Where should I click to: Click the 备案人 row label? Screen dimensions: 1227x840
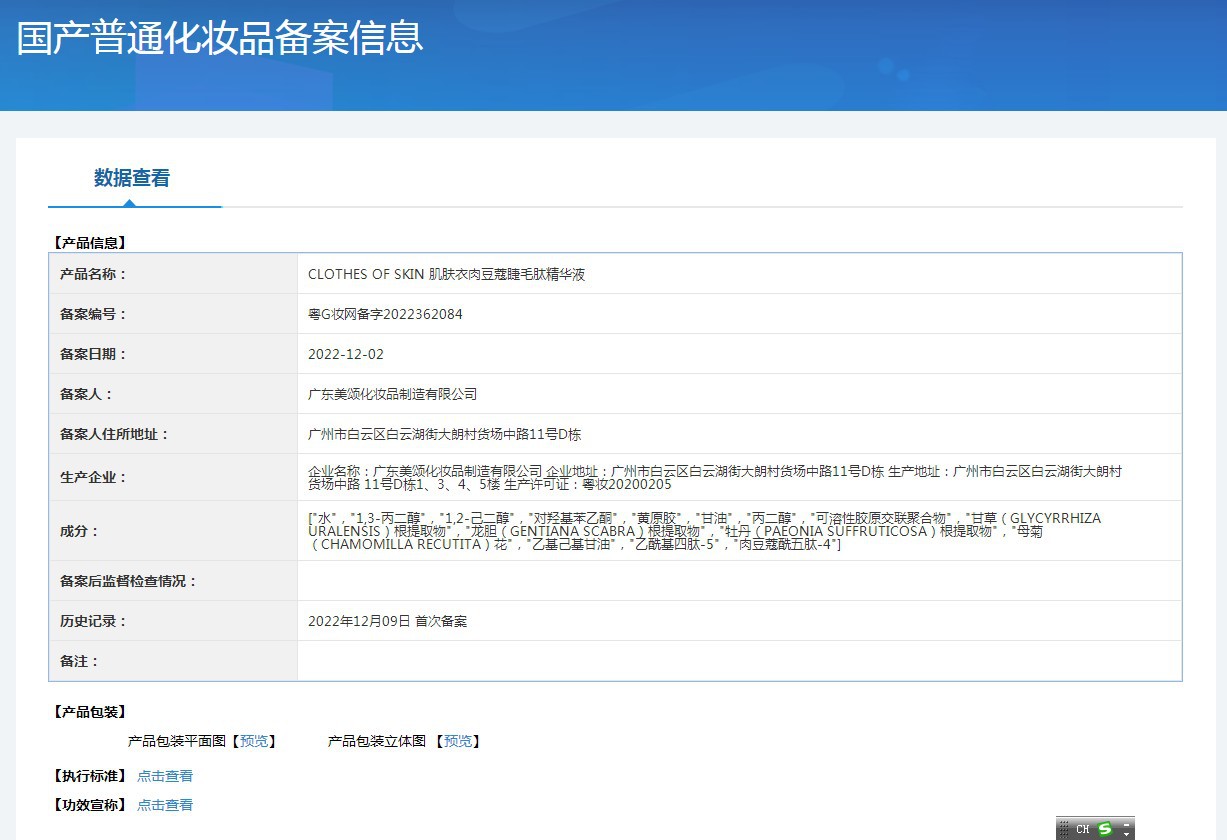[x=87, y=394]
